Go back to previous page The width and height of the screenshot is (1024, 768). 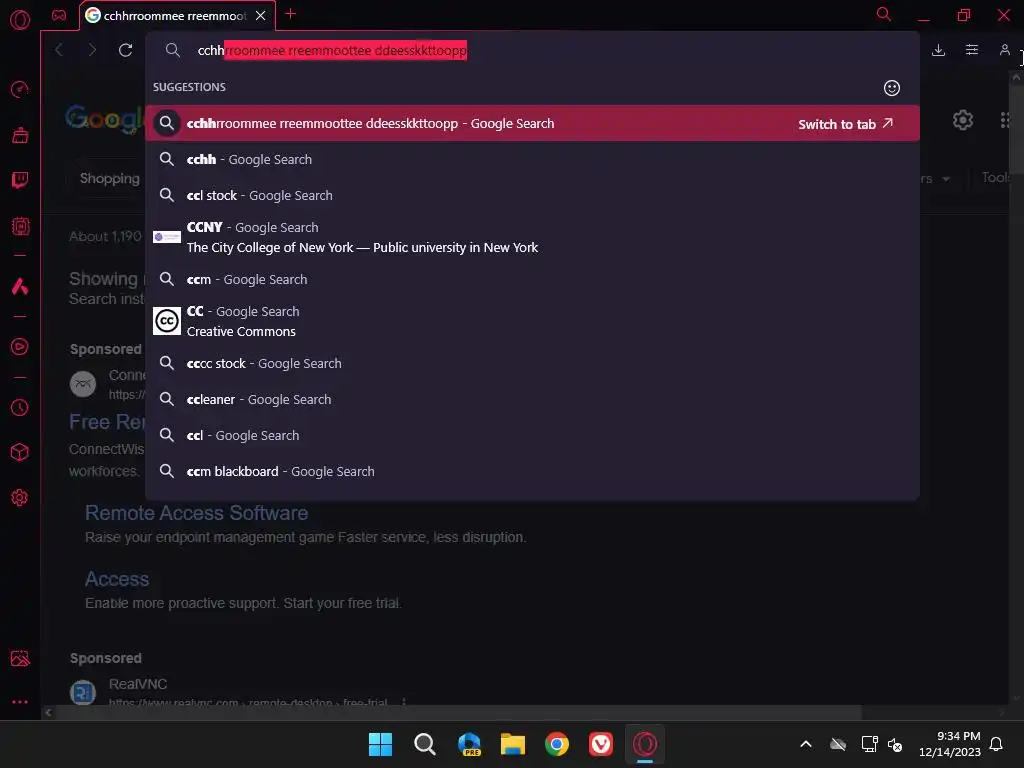click(x=59, y=50)
